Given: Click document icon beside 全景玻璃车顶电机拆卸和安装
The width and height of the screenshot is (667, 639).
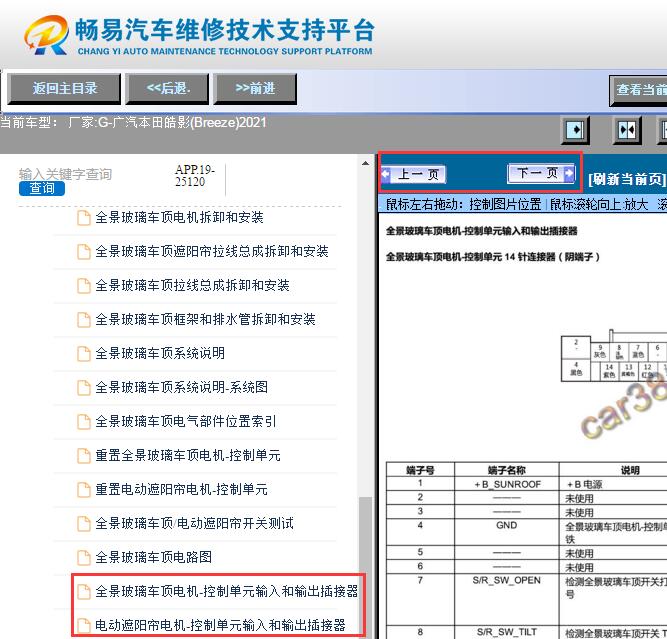Looking at the screenshot, I should [x=84, y=218].
